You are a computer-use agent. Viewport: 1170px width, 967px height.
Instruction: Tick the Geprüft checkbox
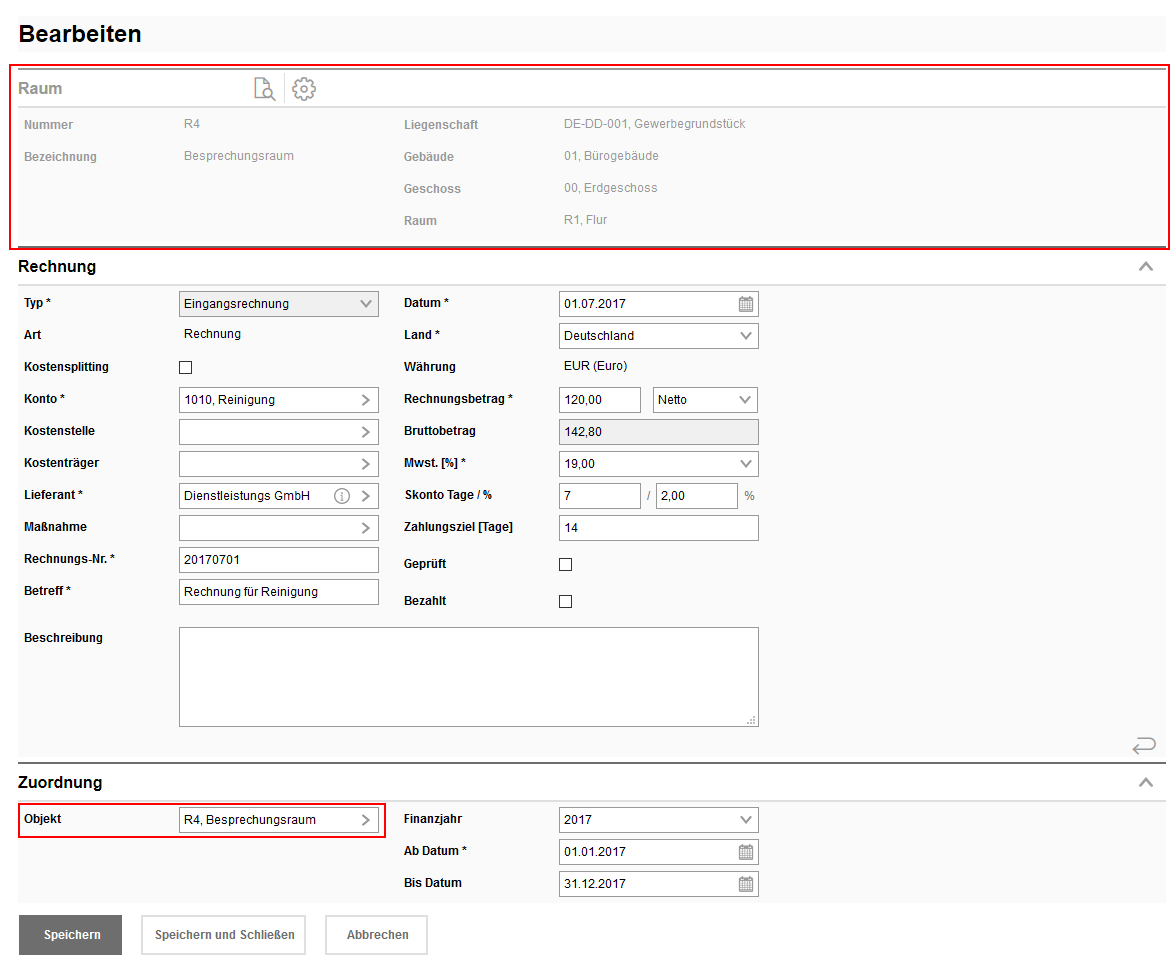click(565, 565)
